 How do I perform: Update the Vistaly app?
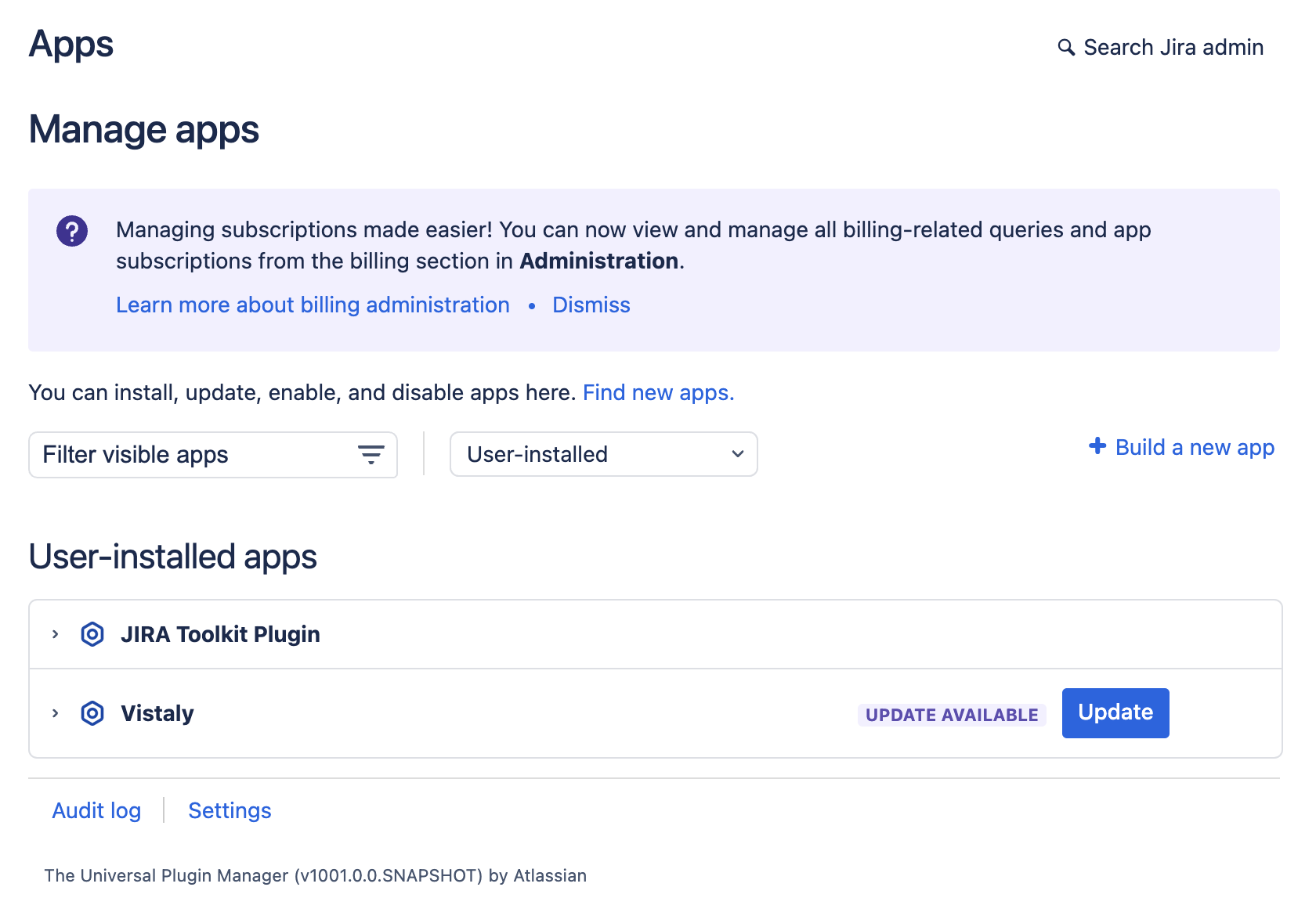pyautogui.click(x=1115, y=712)
